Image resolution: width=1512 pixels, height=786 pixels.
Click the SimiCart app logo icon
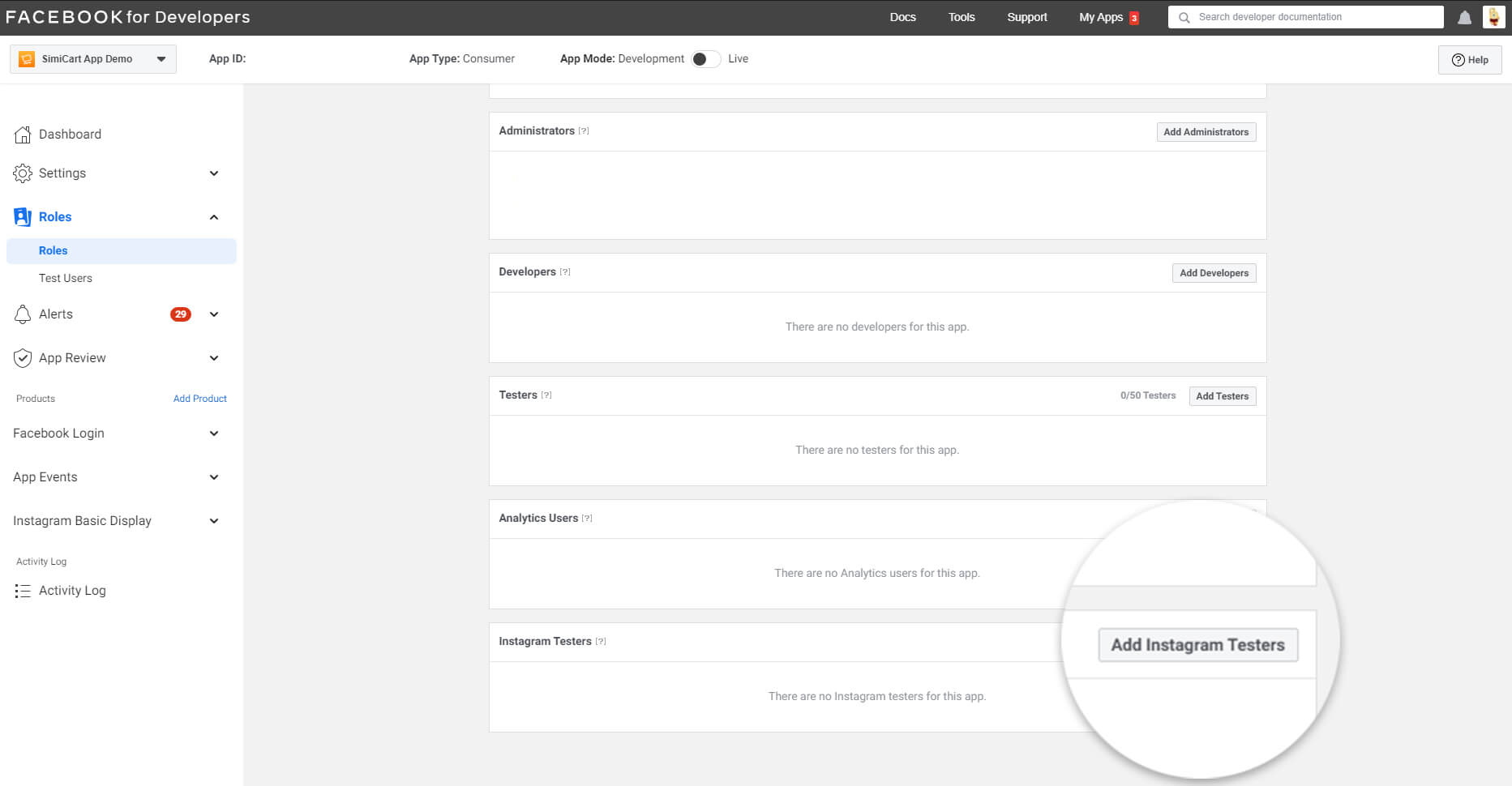click(x=27, y=59)
